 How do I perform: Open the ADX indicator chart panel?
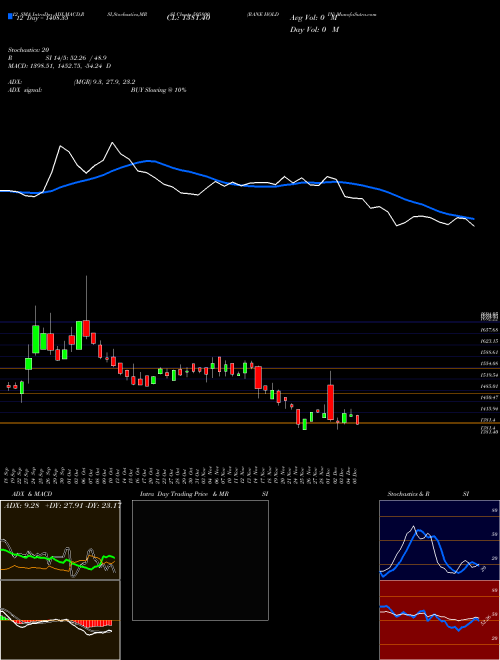(60, 540)
